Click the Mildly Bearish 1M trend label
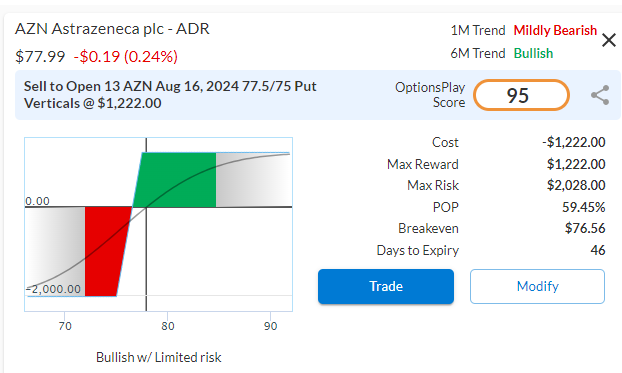This screenshot has width=622, height=373. point(555,30)
